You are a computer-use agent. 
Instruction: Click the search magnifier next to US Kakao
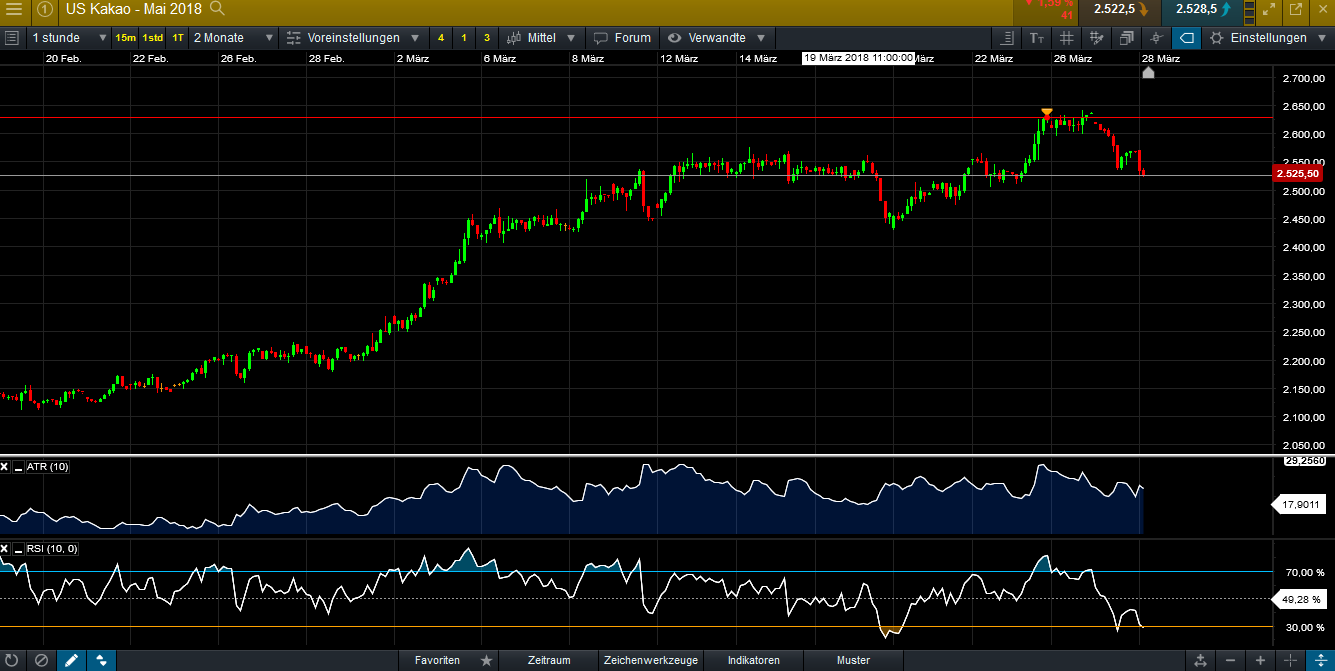[217, 9]
